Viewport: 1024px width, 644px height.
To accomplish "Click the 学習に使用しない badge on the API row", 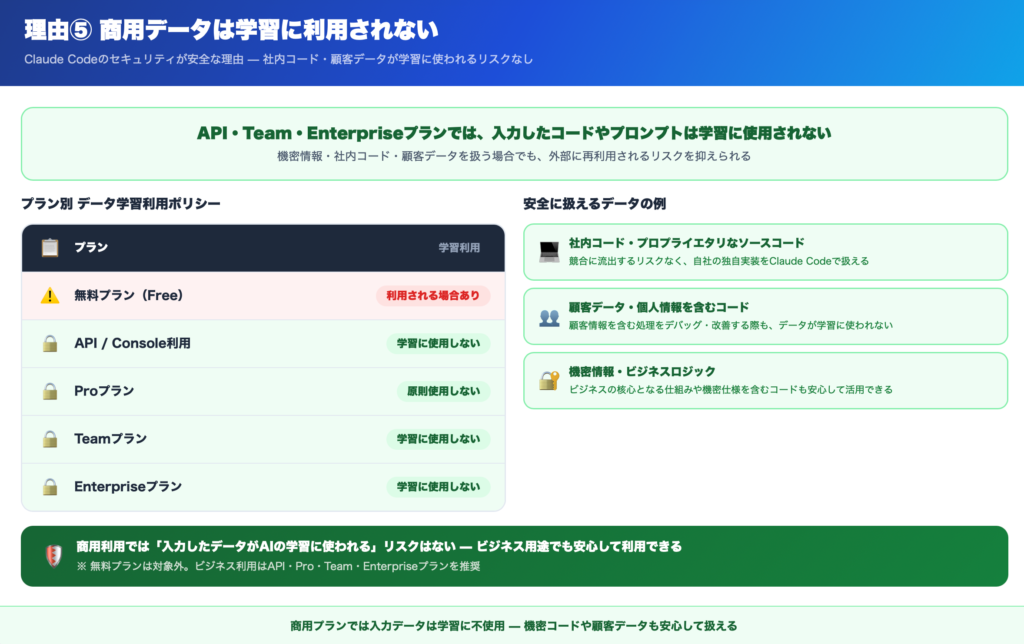I will click(438, 344).
